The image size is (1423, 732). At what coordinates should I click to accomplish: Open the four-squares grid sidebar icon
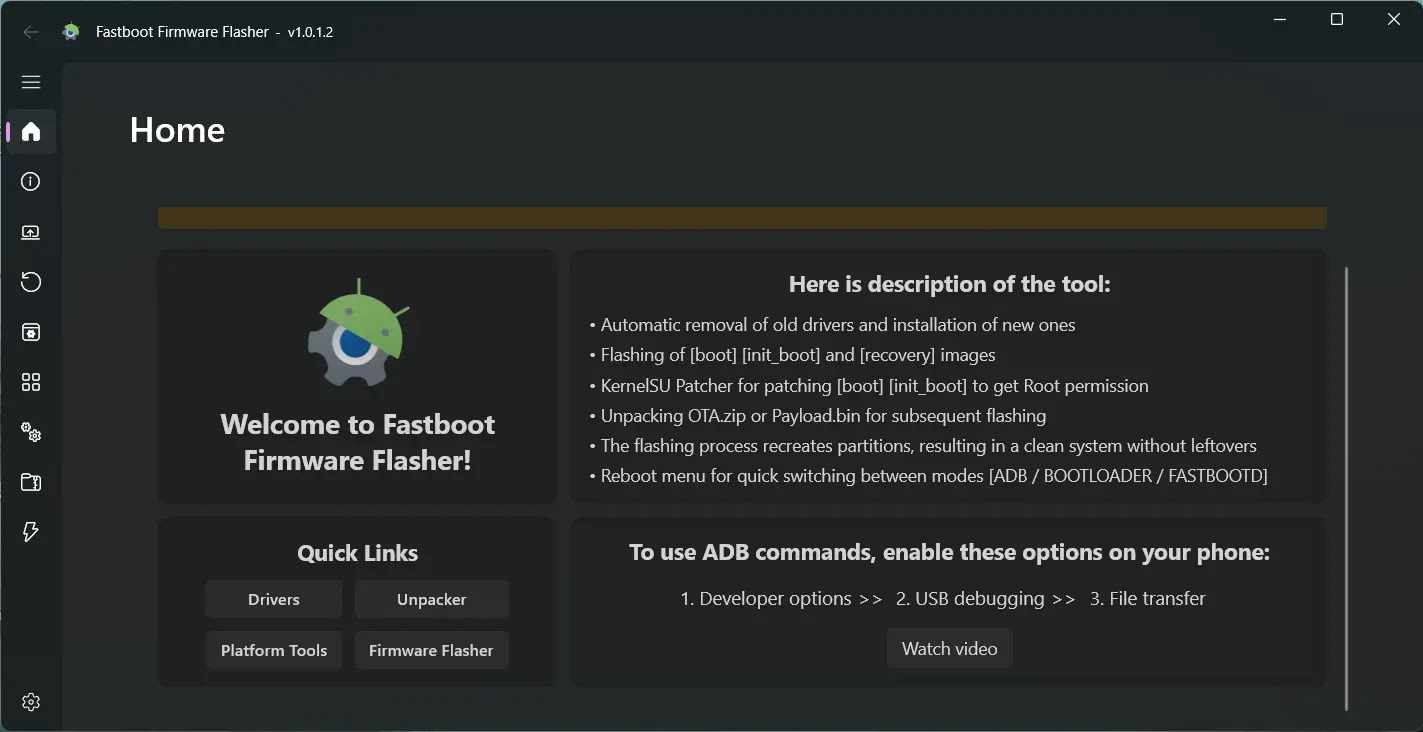tap(31, 382)
